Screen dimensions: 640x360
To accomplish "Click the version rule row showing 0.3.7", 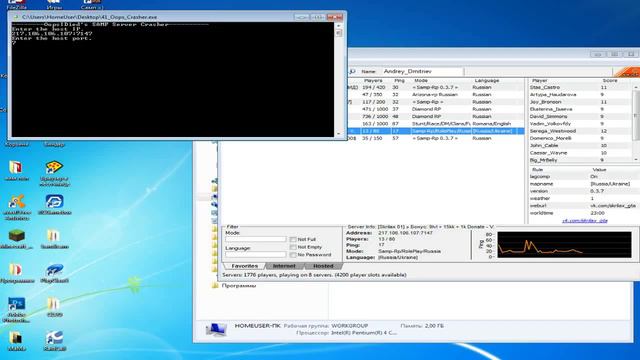I will (584, 191).
